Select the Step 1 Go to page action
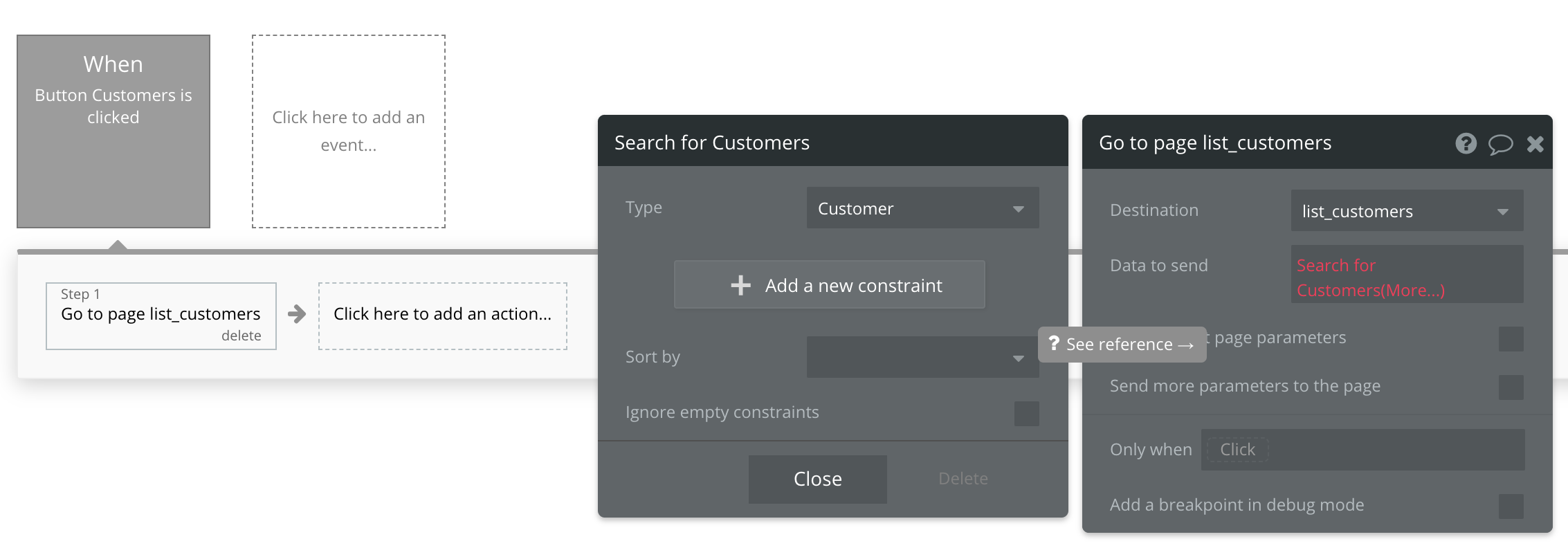 click(161, 313)
